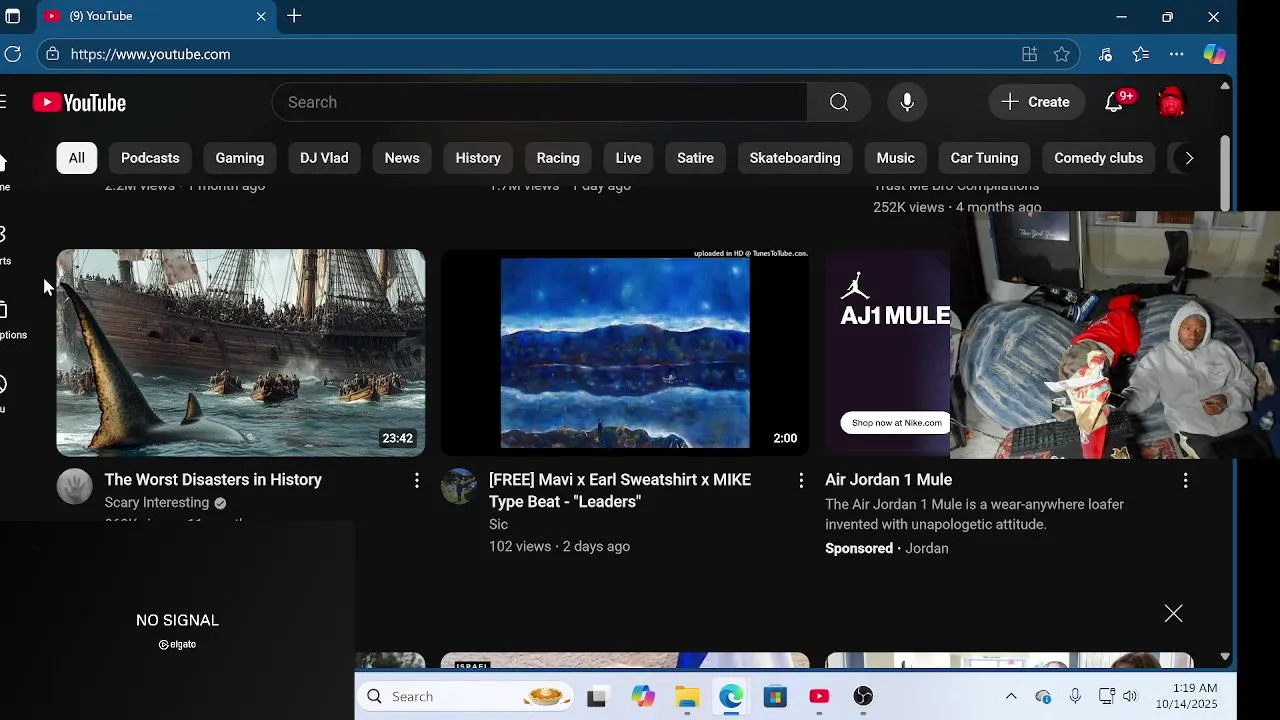Open Air Jordan 1 Mule ad title
The image size is (1280, 720).
click(x=888, y=480)
